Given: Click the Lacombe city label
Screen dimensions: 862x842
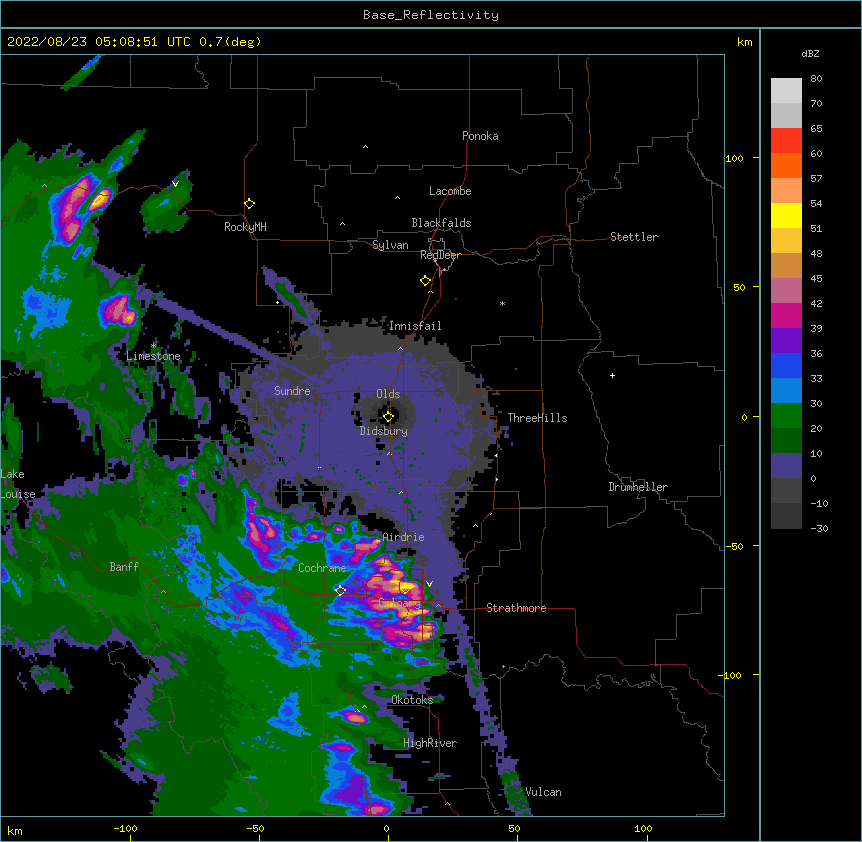Looking at the screenshot, I should tap(450, 191).
